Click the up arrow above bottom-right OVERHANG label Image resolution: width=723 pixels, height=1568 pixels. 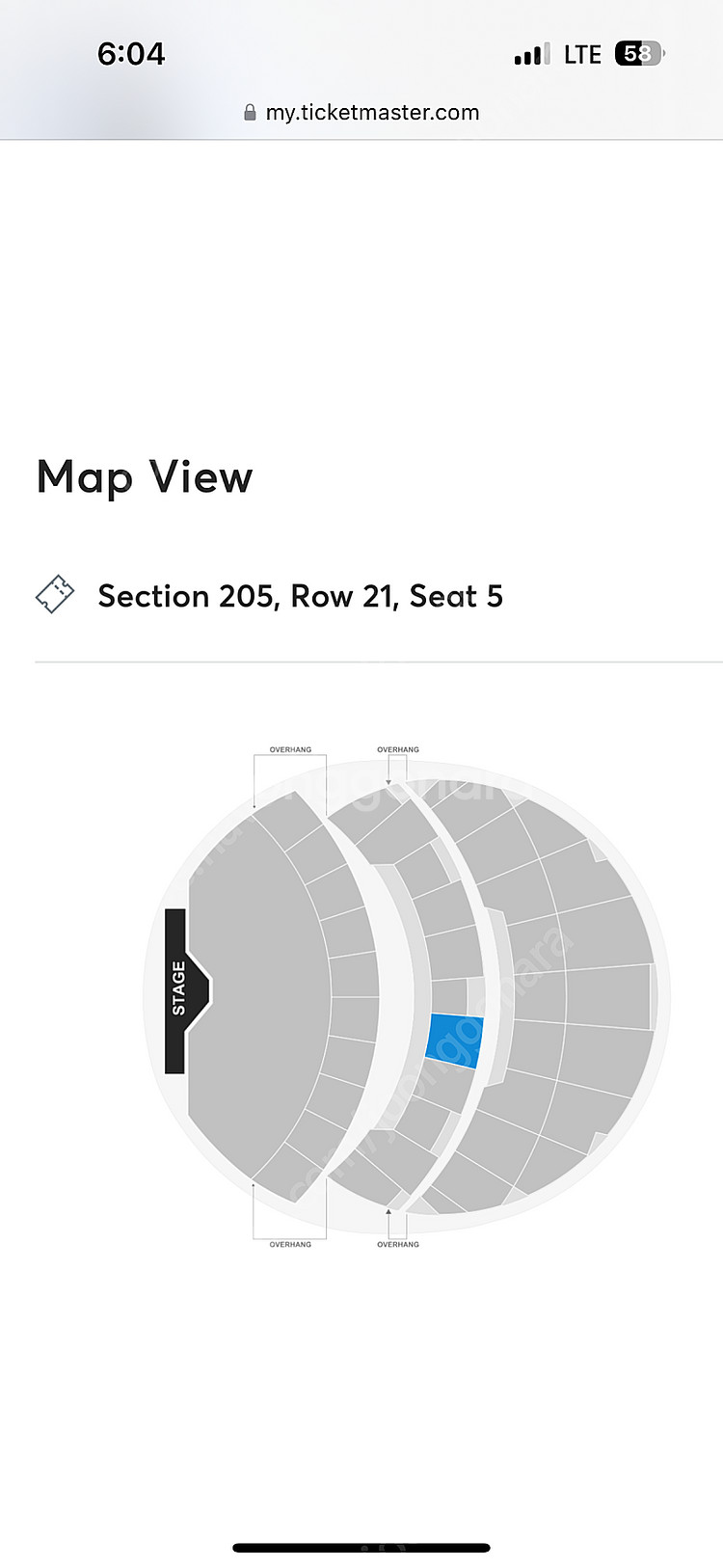click(388, 1211)
